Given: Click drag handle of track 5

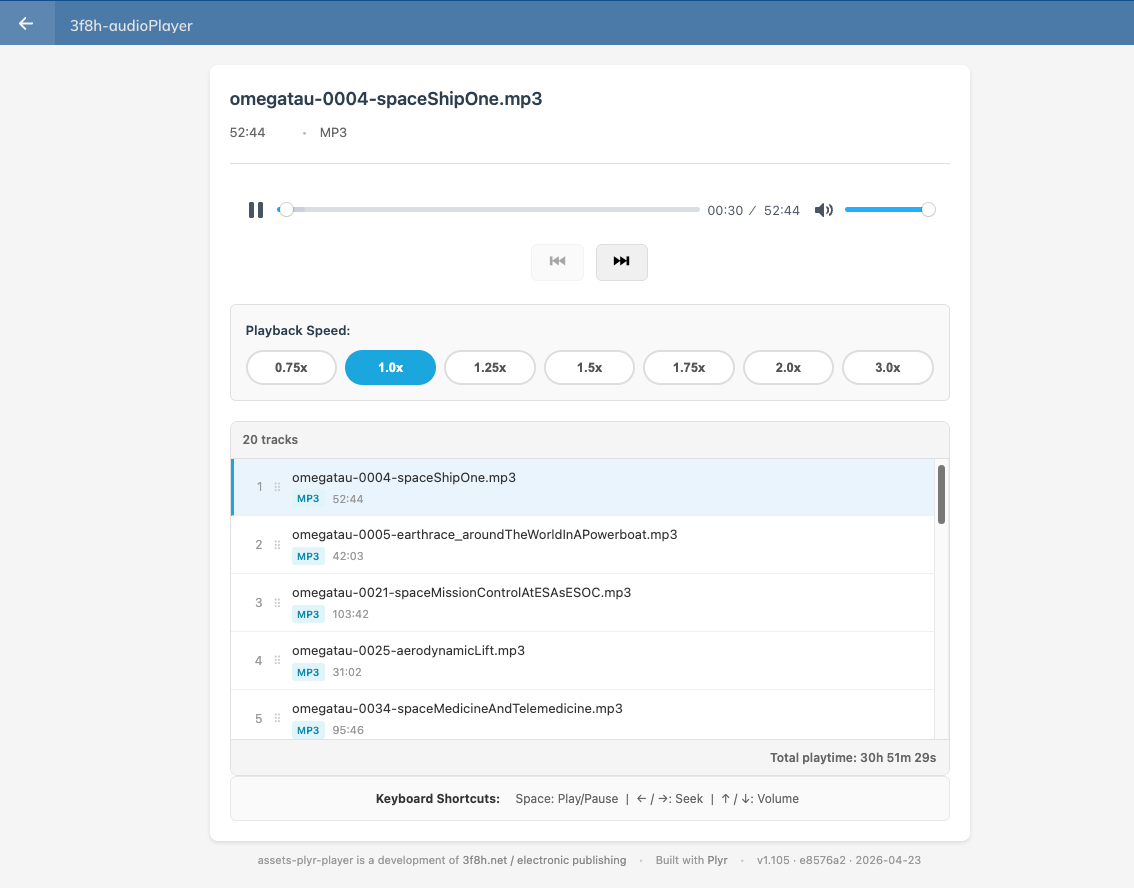Looking at the screenshot, I should 277,719.
